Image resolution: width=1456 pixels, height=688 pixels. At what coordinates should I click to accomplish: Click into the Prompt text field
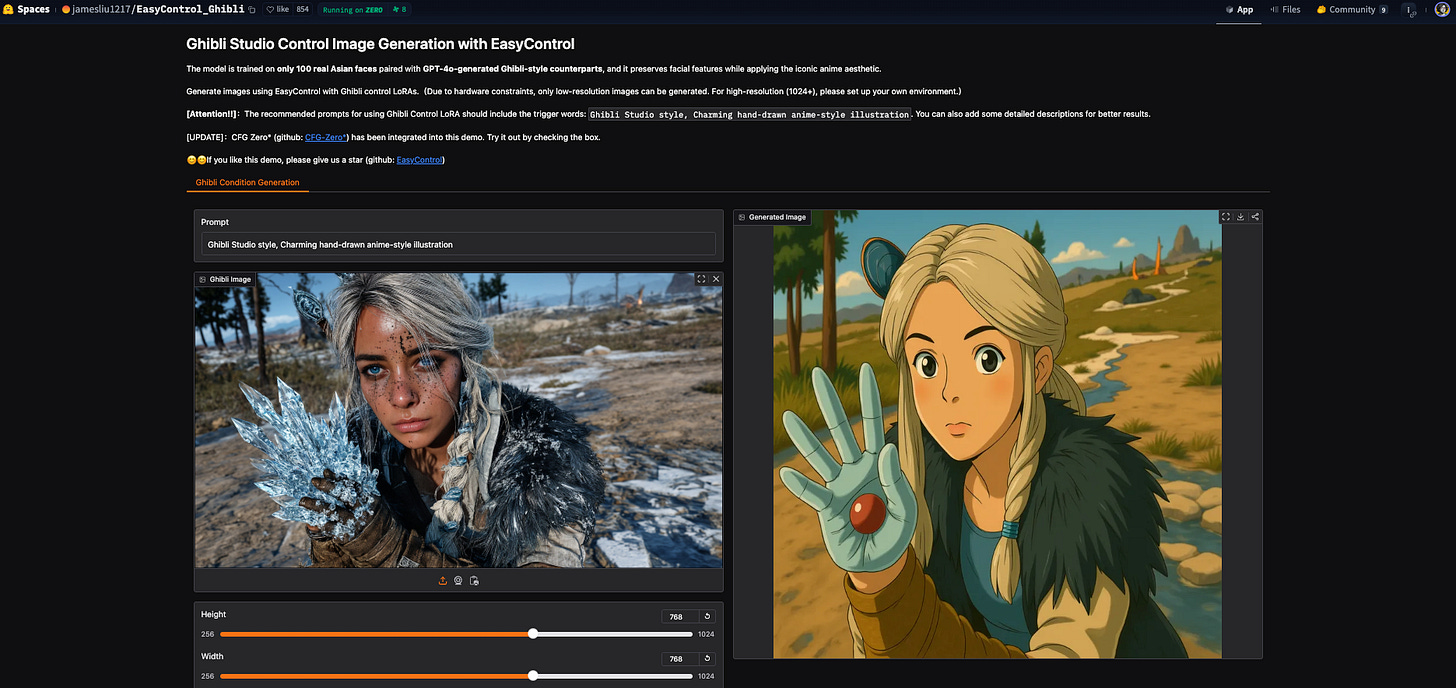[x=458, y=244]
